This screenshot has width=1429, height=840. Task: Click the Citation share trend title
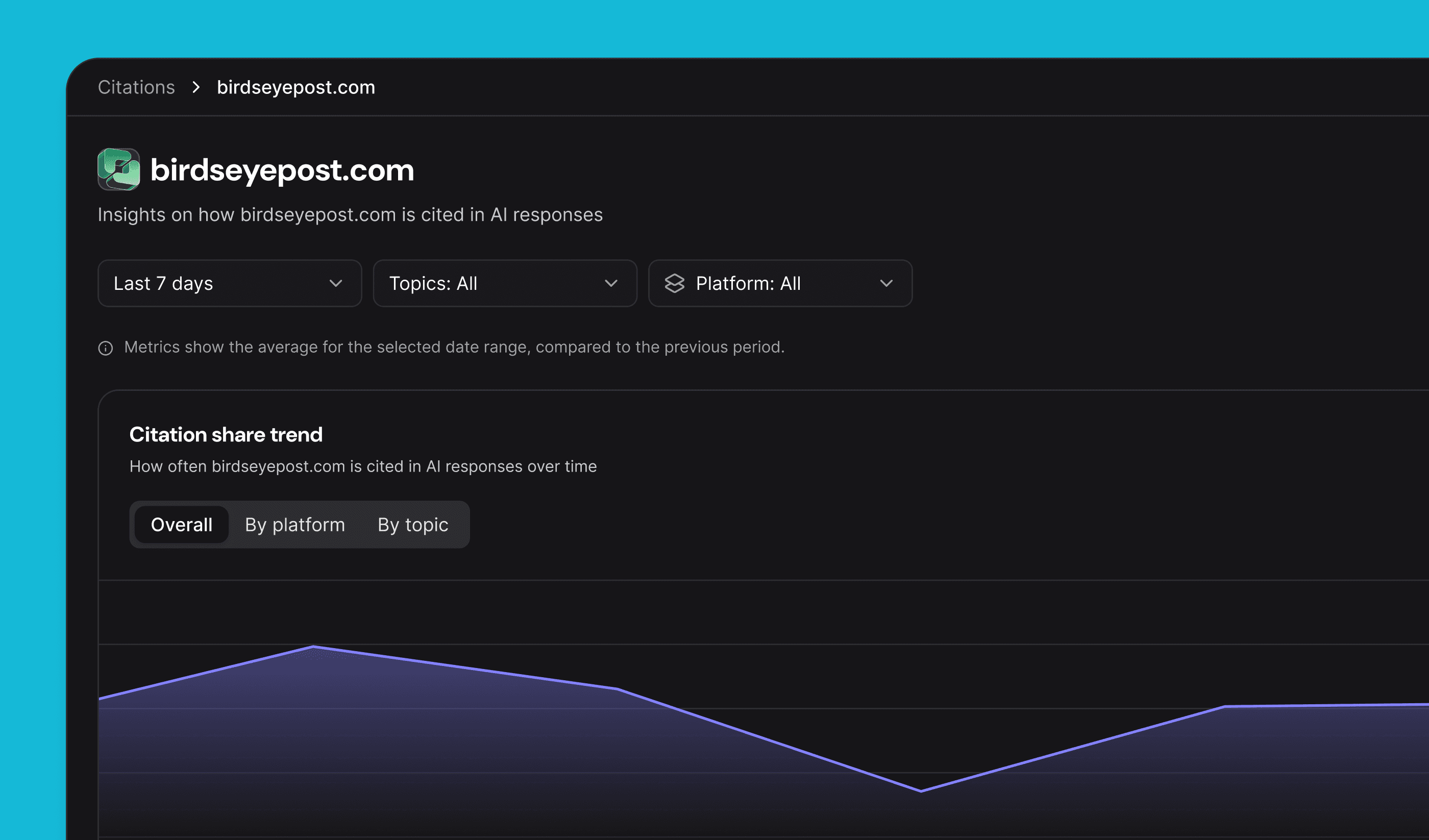click(226, 434)
